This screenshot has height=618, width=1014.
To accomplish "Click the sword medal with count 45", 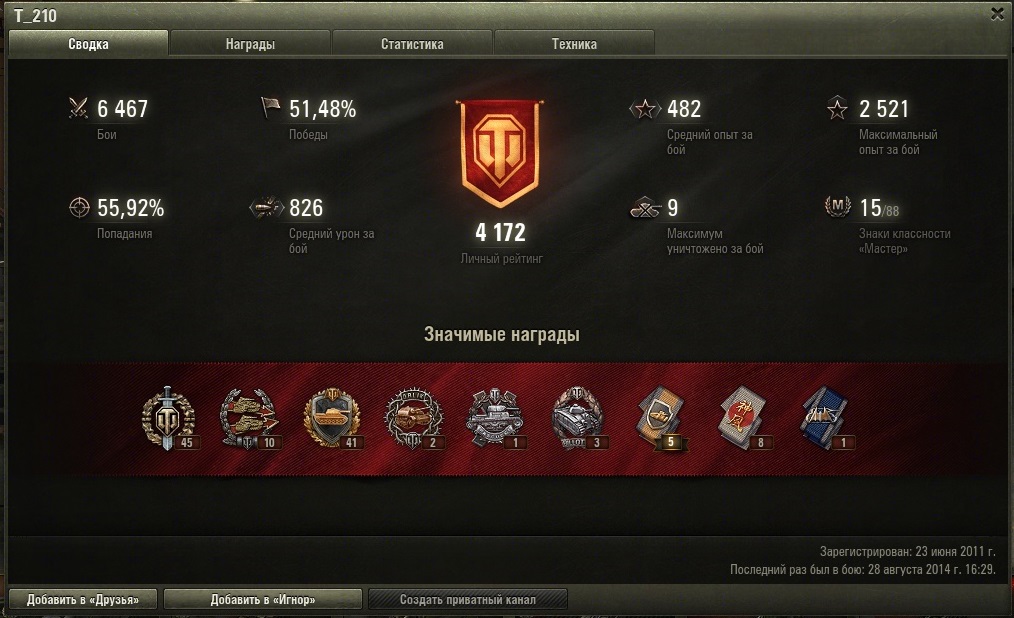I will coord(168,418).
